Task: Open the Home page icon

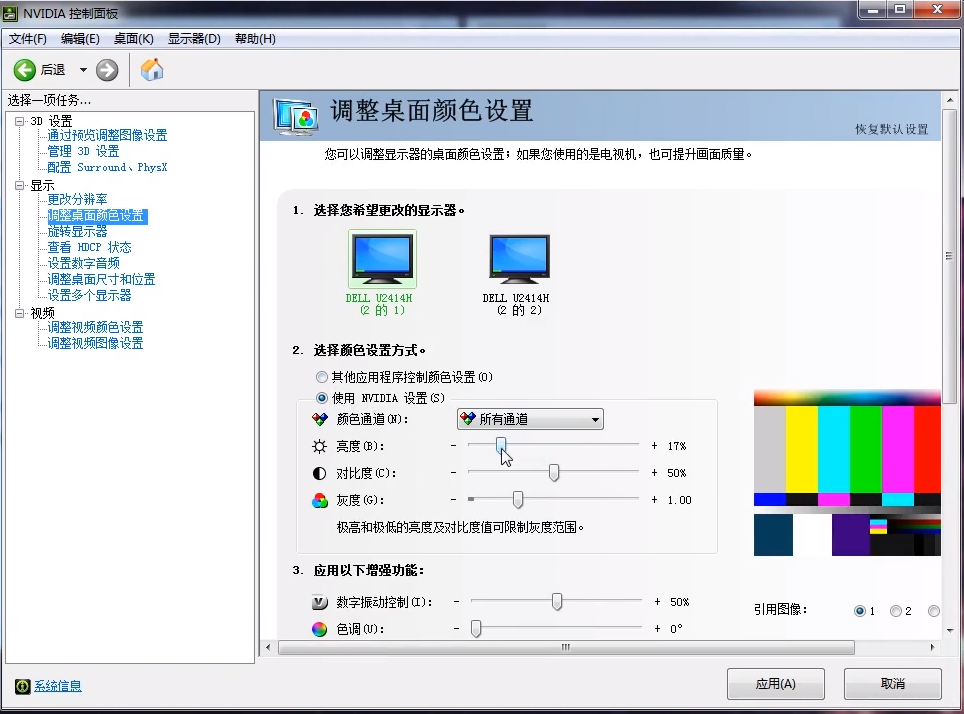Action: pyautogui.click(x=152, y=69)
